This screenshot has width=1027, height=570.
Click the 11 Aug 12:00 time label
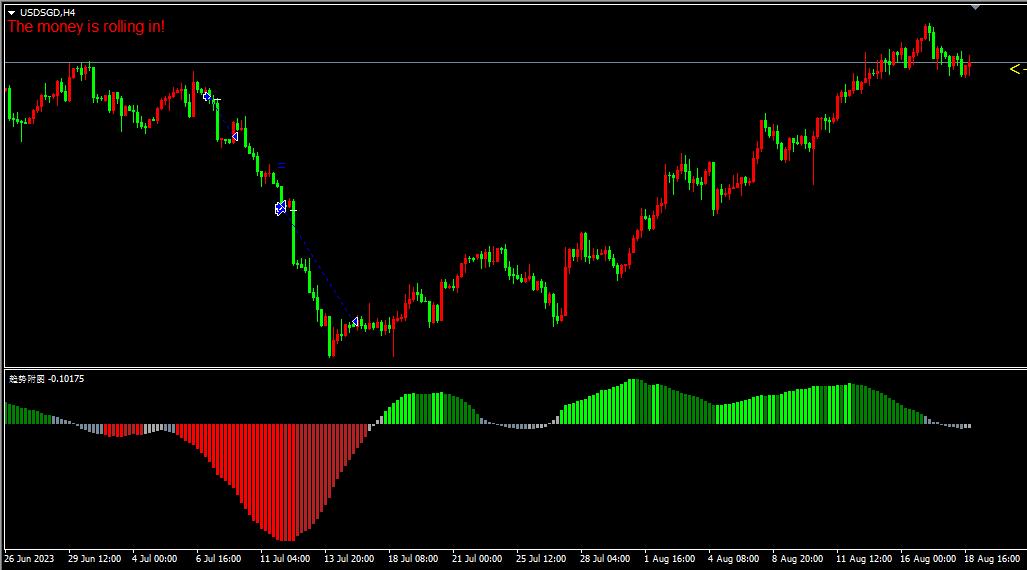click(x=864, y=559)
